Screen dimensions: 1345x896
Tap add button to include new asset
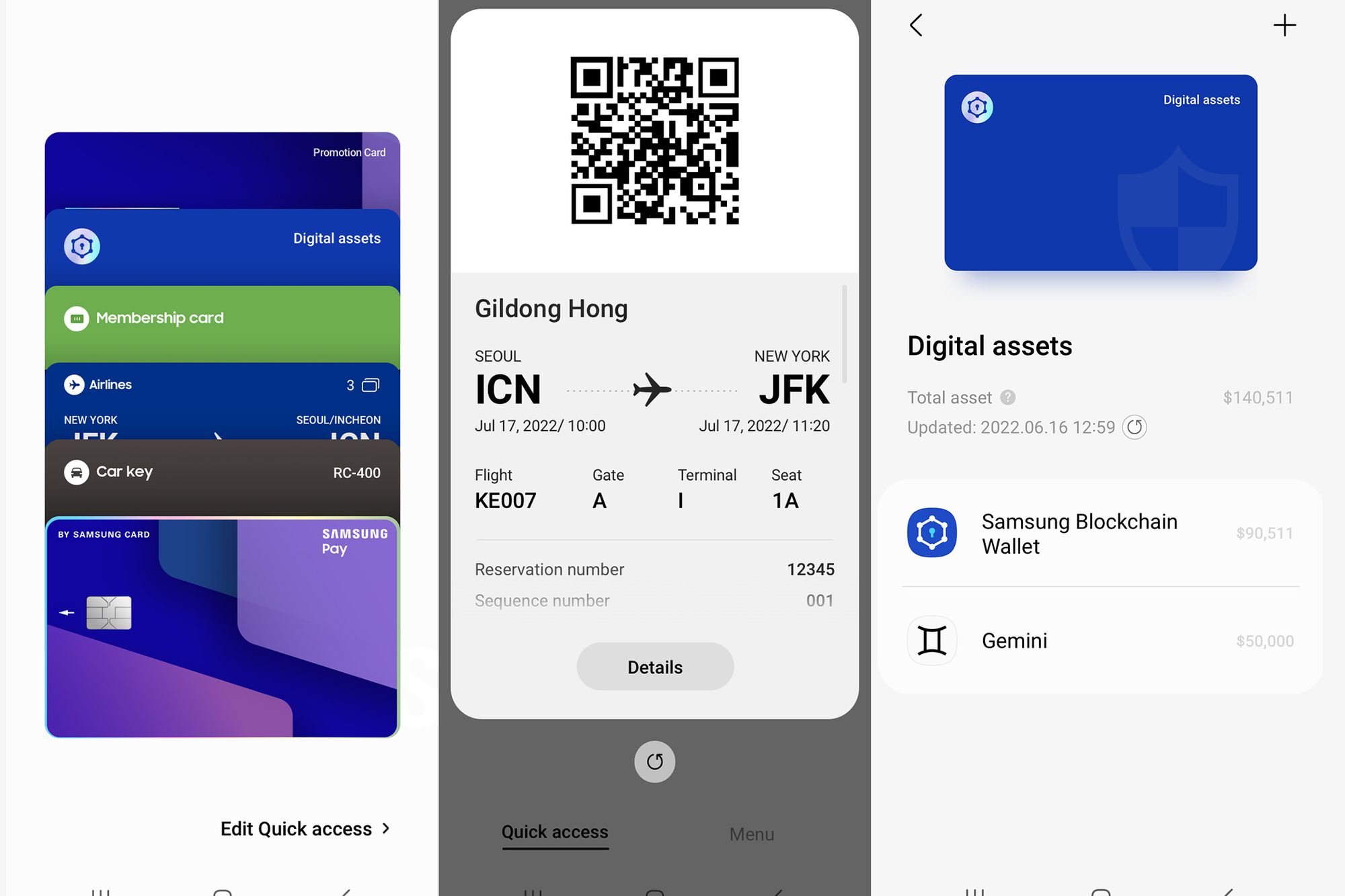click(x=1285, y=25)
